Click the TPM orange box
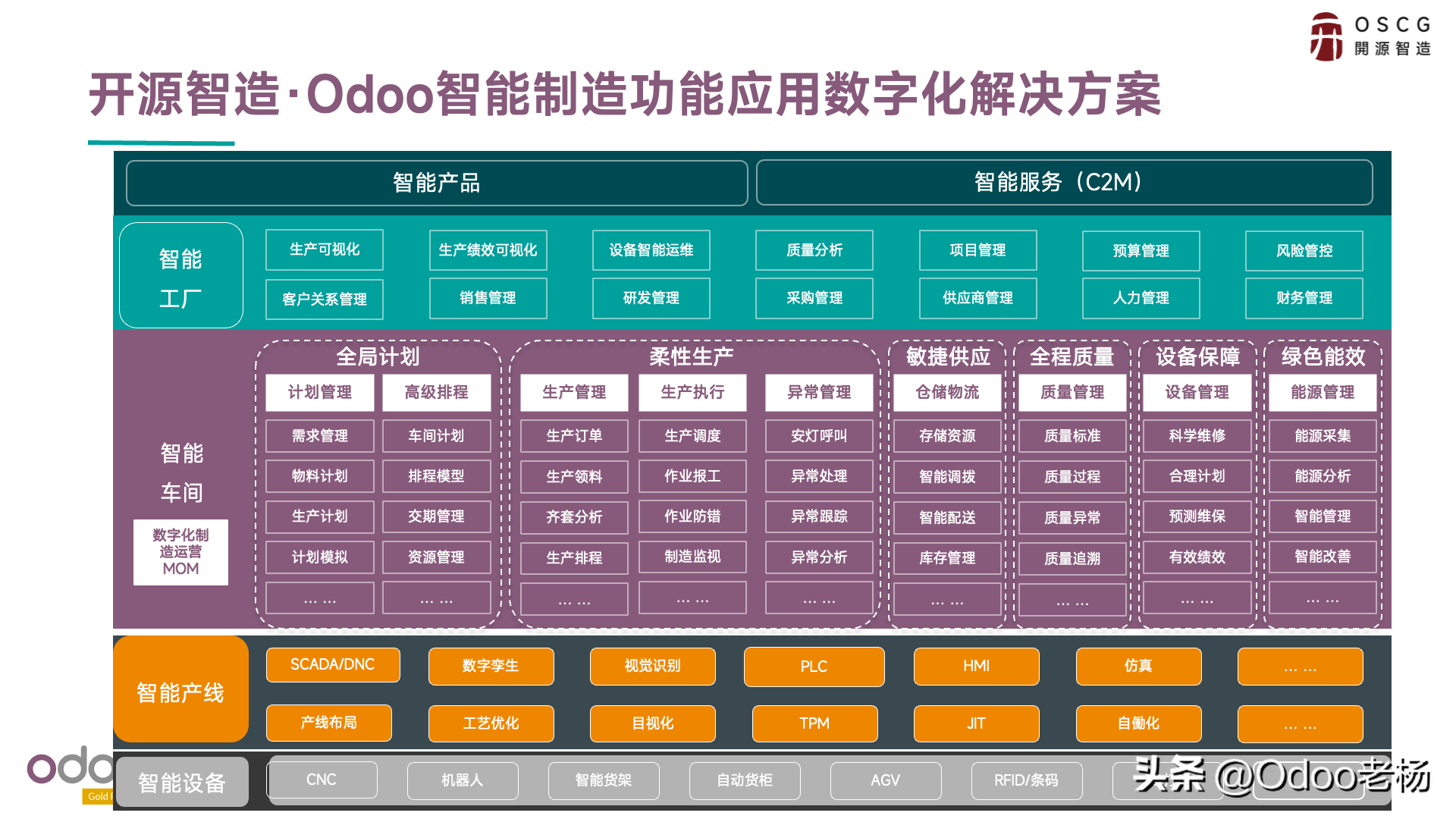 click(x=814, y=723)
